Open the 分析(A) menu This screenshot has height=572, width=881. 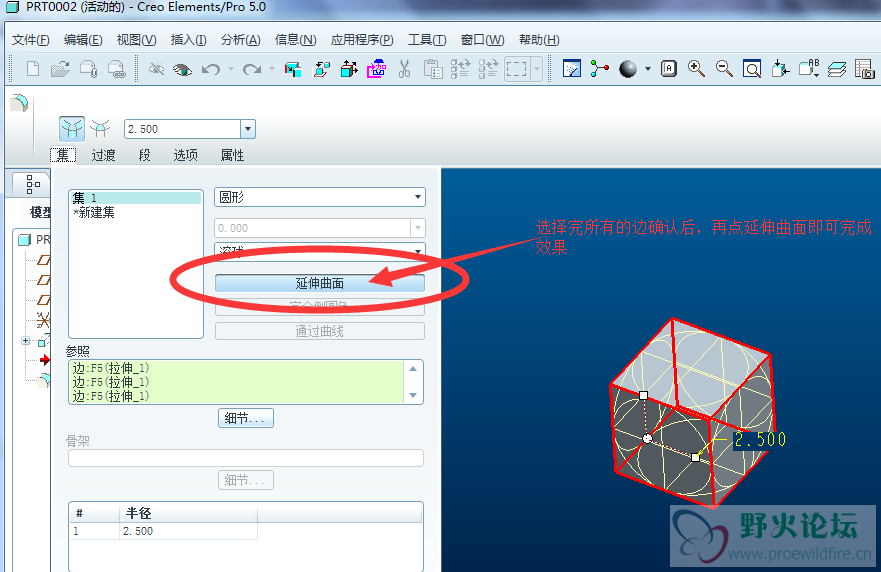pyautogui.click(x=240, y=40)
